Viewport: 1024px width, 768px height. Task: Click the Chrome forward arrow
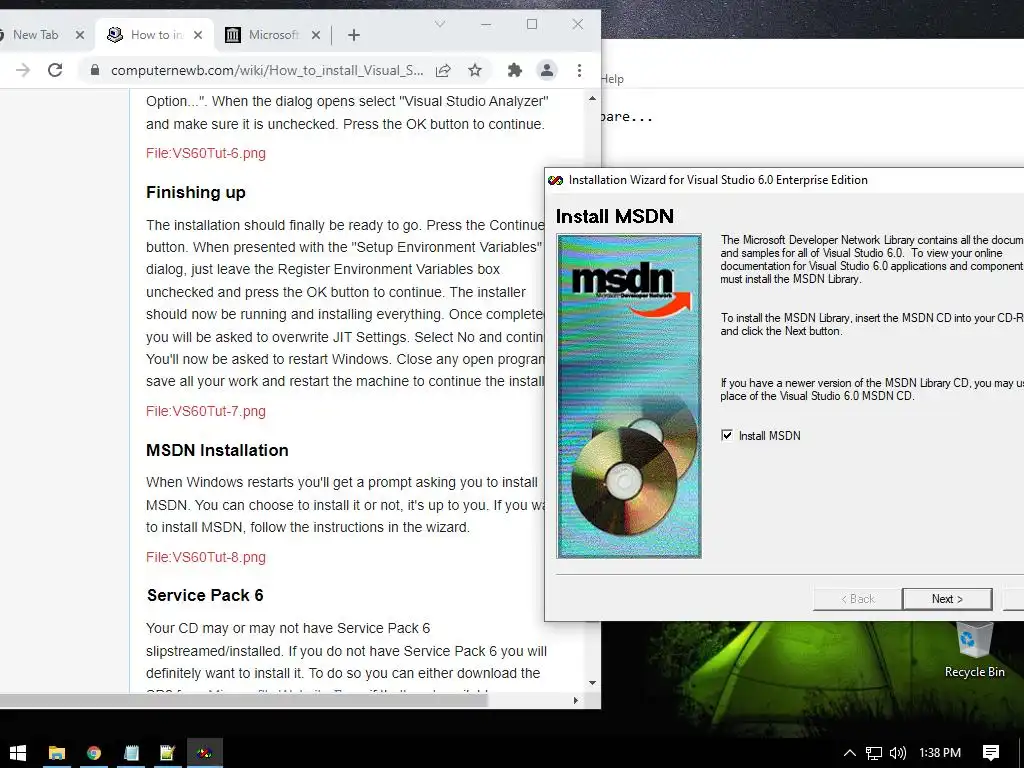point(23,70)
